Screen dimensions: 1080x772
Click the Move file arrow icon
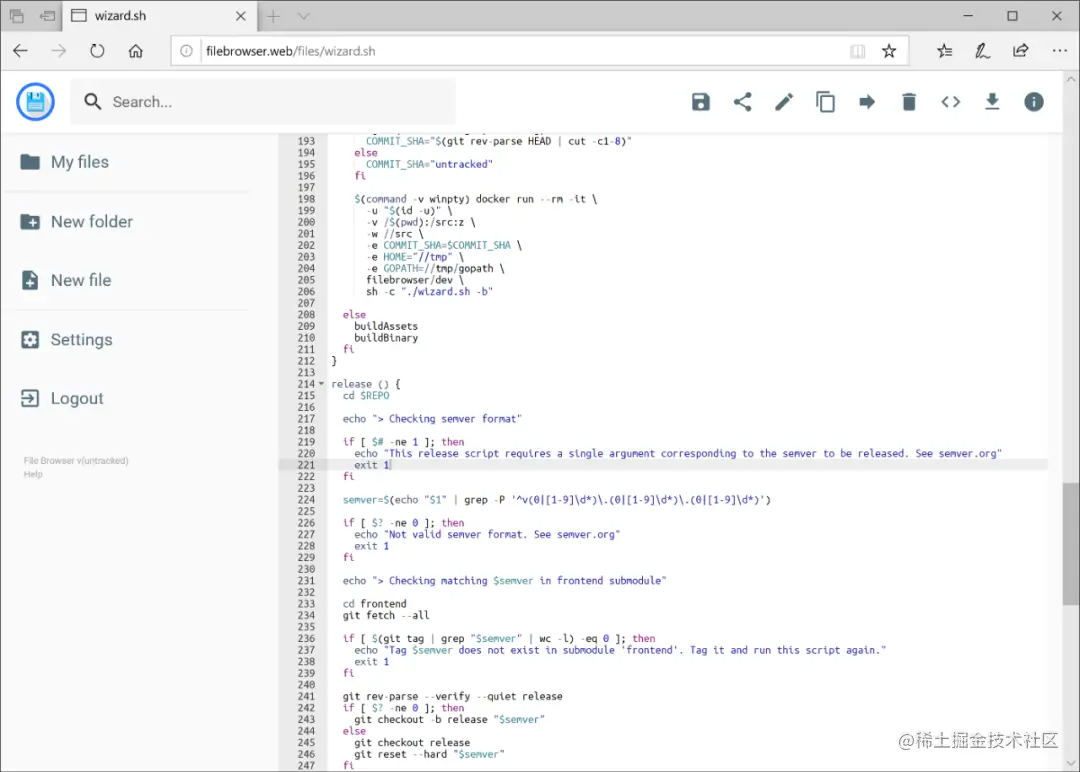867,102
